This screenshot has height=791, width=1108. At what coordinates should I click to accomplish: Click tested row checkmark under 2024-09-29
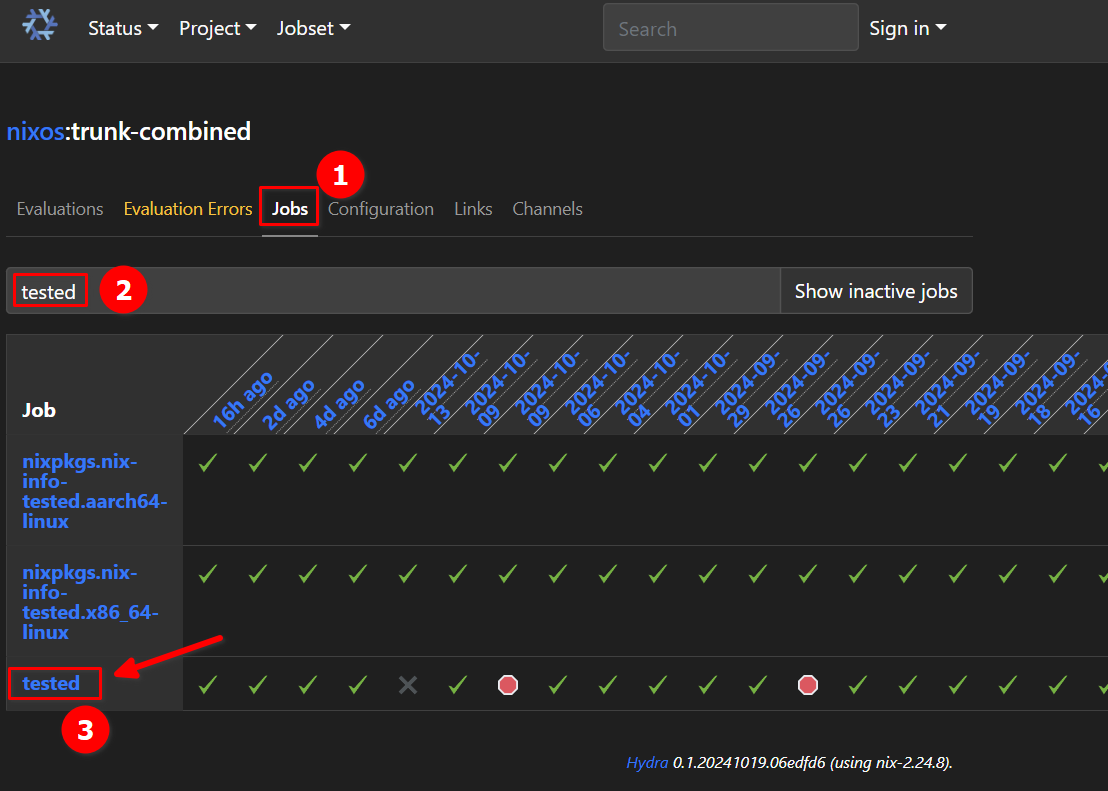click(x=708, y=684)
